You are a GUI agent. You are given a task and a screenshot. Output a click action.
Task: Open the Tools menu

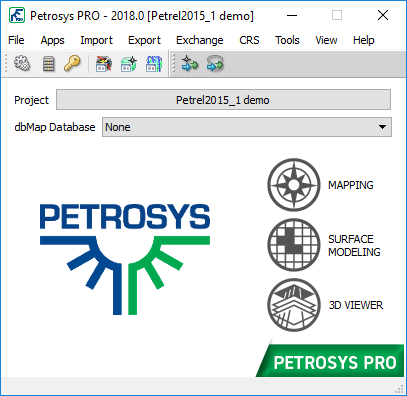(x=287, y=40)
